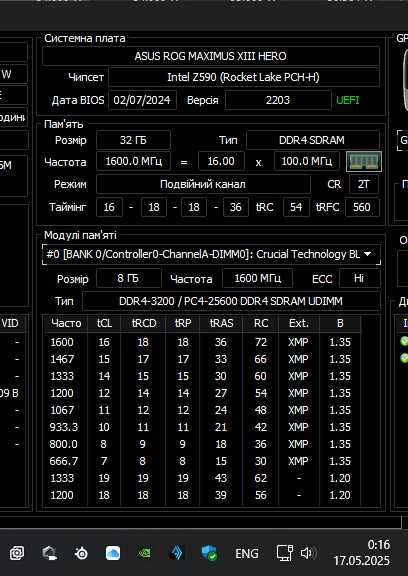The height and width of the screenshot is (576, 408).
Task: Click the 100.0 МГц base clock field
Action: 307,162
